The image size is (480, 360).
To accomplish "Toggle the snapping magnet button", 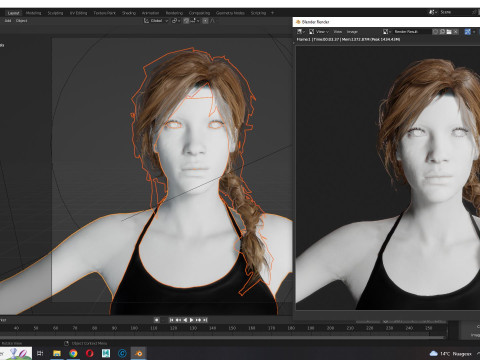I will (x=186, y=21).
